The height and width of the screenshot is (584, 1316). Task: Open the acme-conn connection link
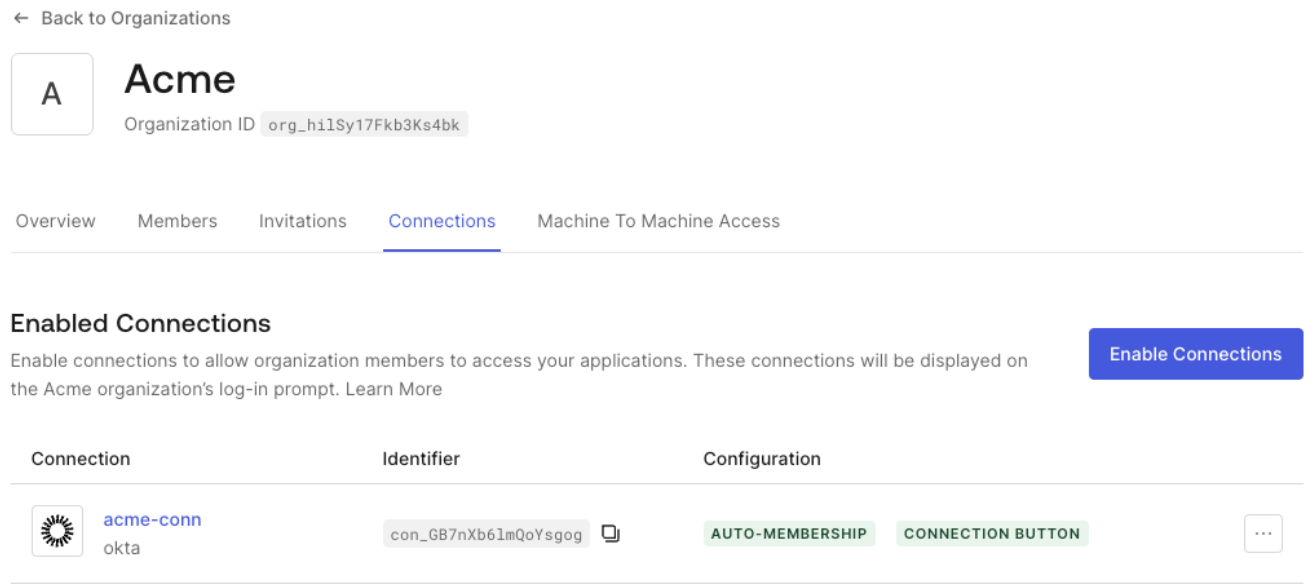point(152,520)
